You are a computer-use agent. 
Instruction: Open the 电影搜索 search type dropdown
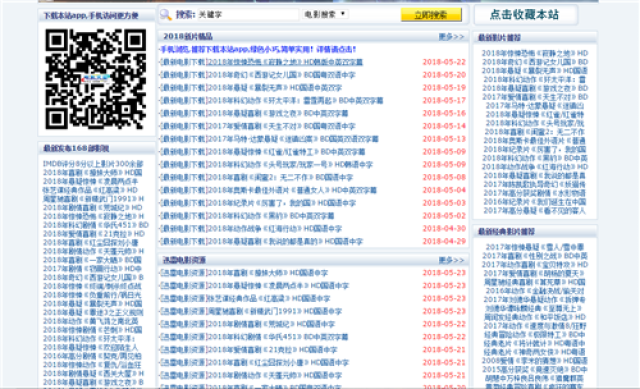[x=325, y=14]
